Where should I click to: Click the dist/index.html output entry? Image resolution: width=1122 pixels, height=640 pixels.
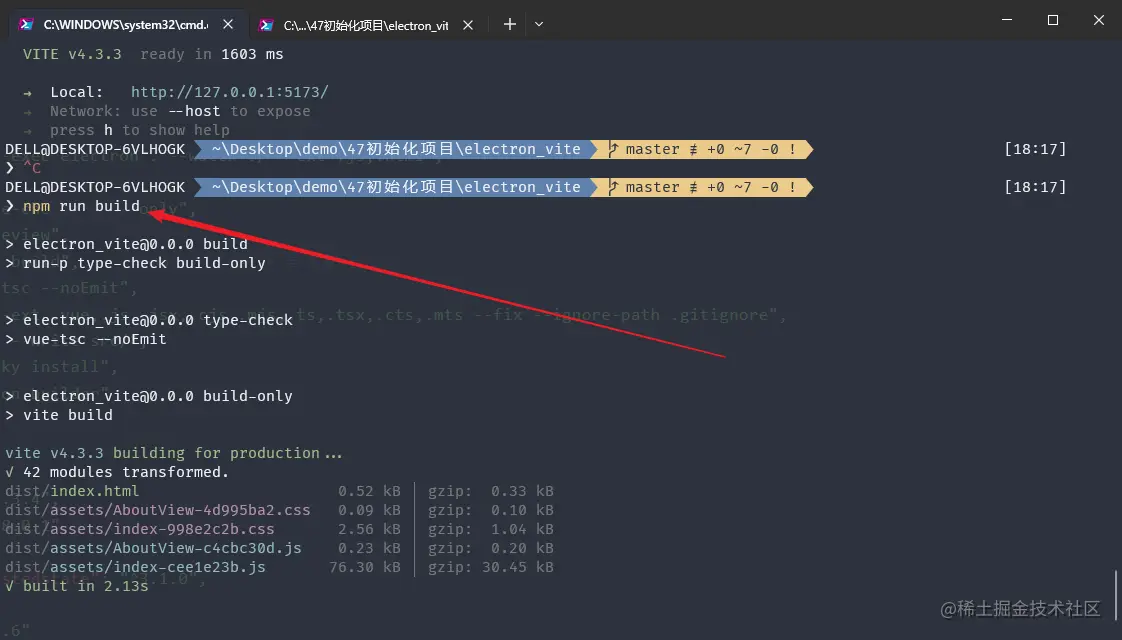click(72, 491)
